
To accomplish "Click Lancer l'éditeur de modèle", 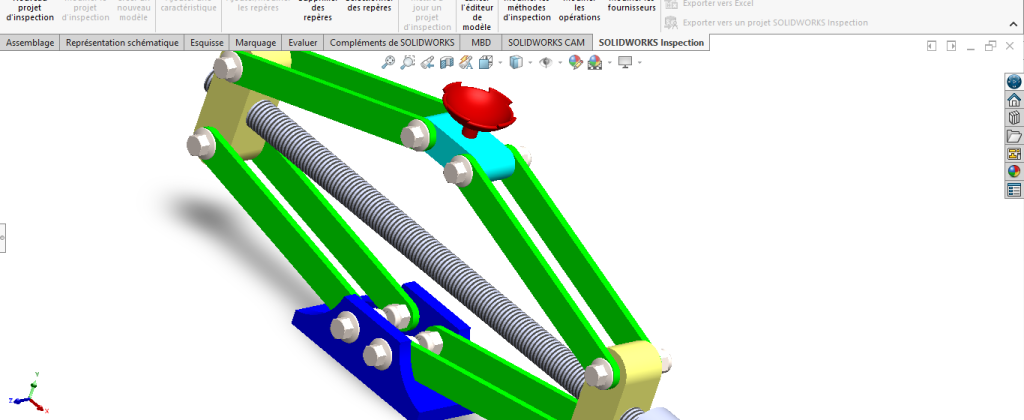I will click(x=477, y=16).
